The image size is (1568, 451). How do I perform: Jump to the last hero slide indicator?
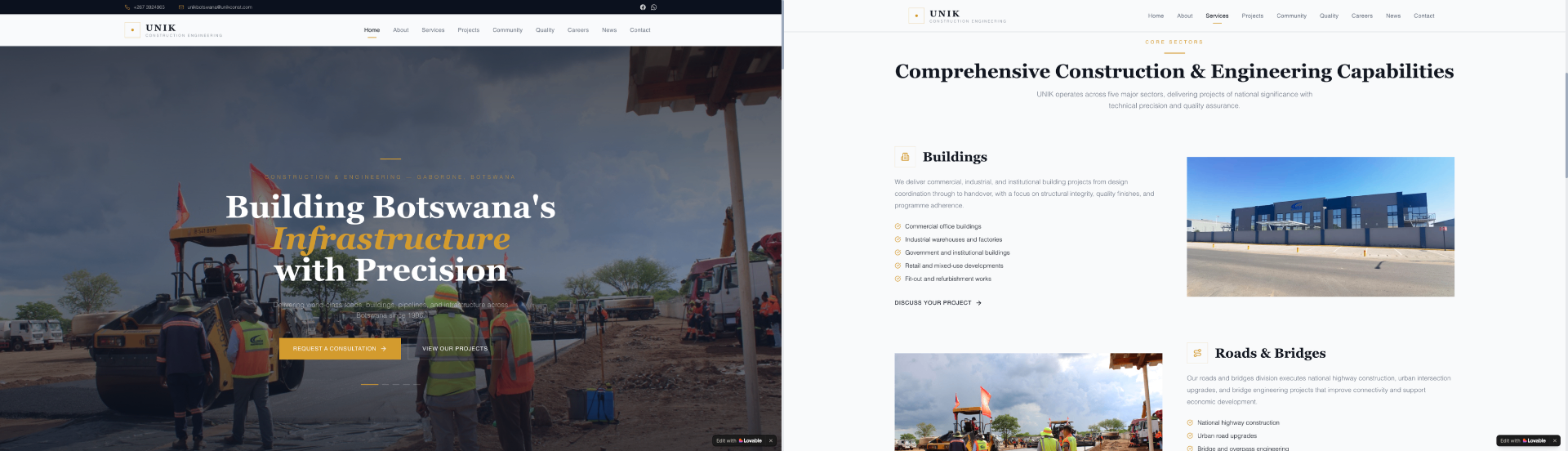pos(416,384)
